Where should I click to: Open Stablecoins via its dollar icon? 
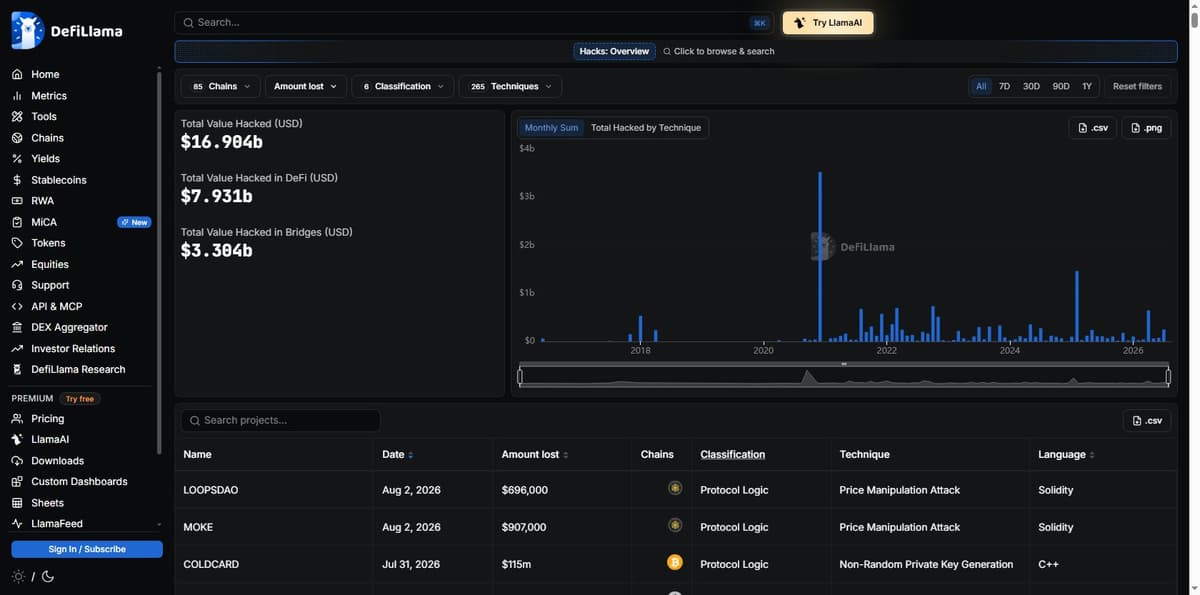point(17,180)
